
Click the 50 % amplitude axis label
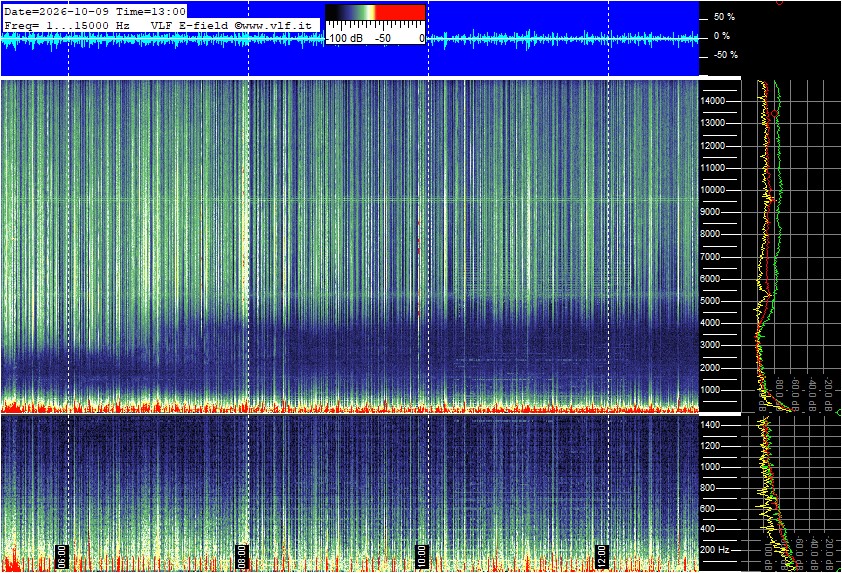pyautogui.click(x=724, y=17)
